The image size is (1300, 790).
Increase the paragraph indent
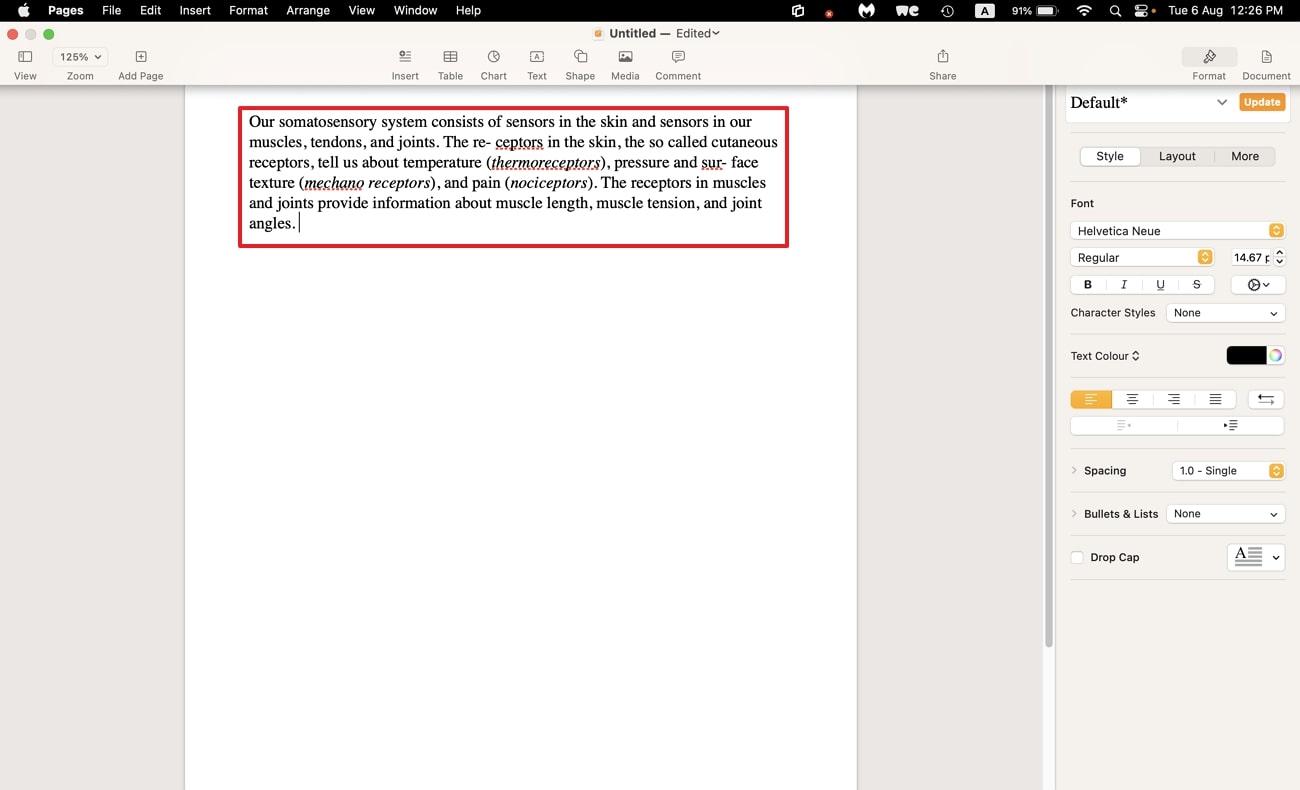tap(1230, 425)
